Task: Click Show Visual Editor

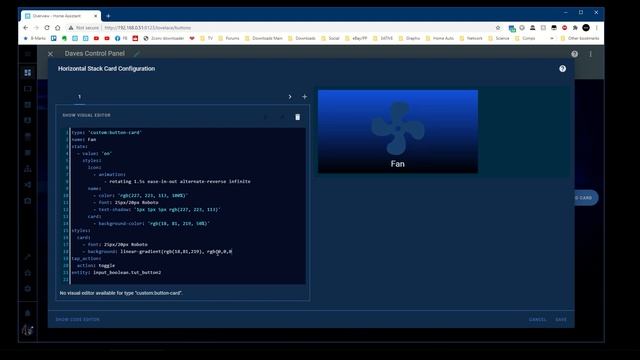Action: 86,115
